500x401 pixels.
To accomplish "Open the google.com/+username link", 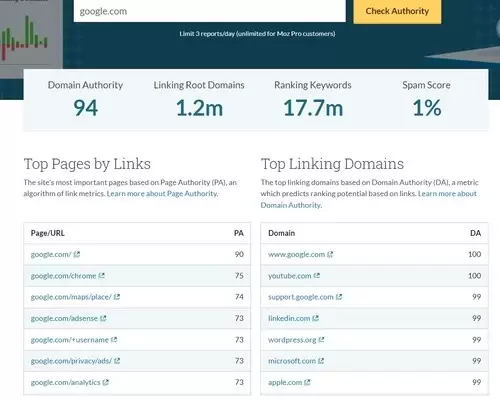I will [x=70, y=340].
